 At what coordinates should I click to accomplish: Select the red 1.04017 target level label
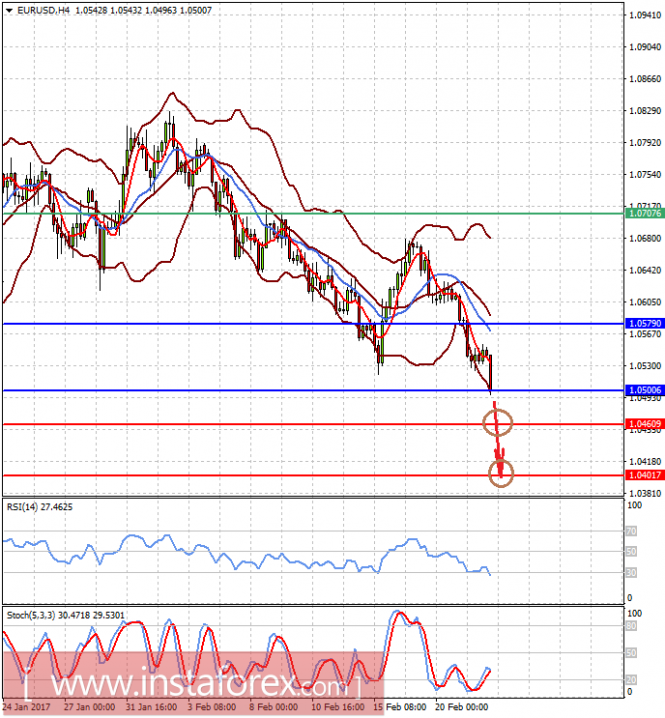point(645,475)
